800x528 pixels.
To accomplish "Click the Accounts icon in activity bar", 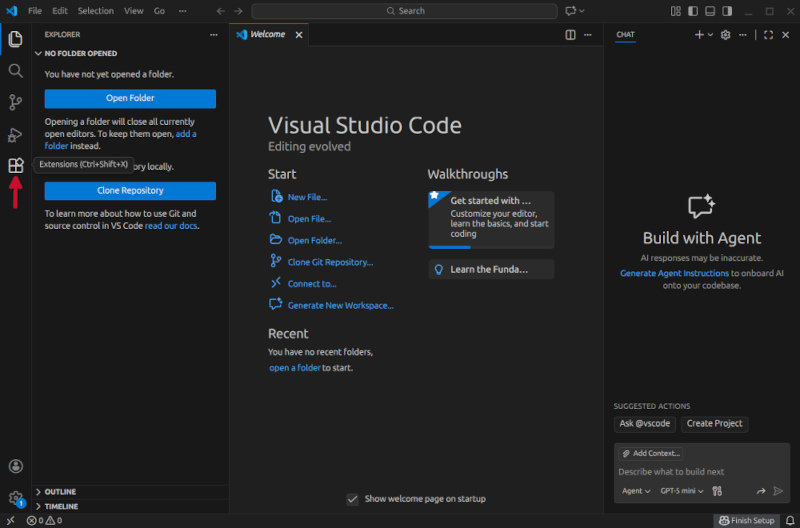I will [x=15, y=466].
